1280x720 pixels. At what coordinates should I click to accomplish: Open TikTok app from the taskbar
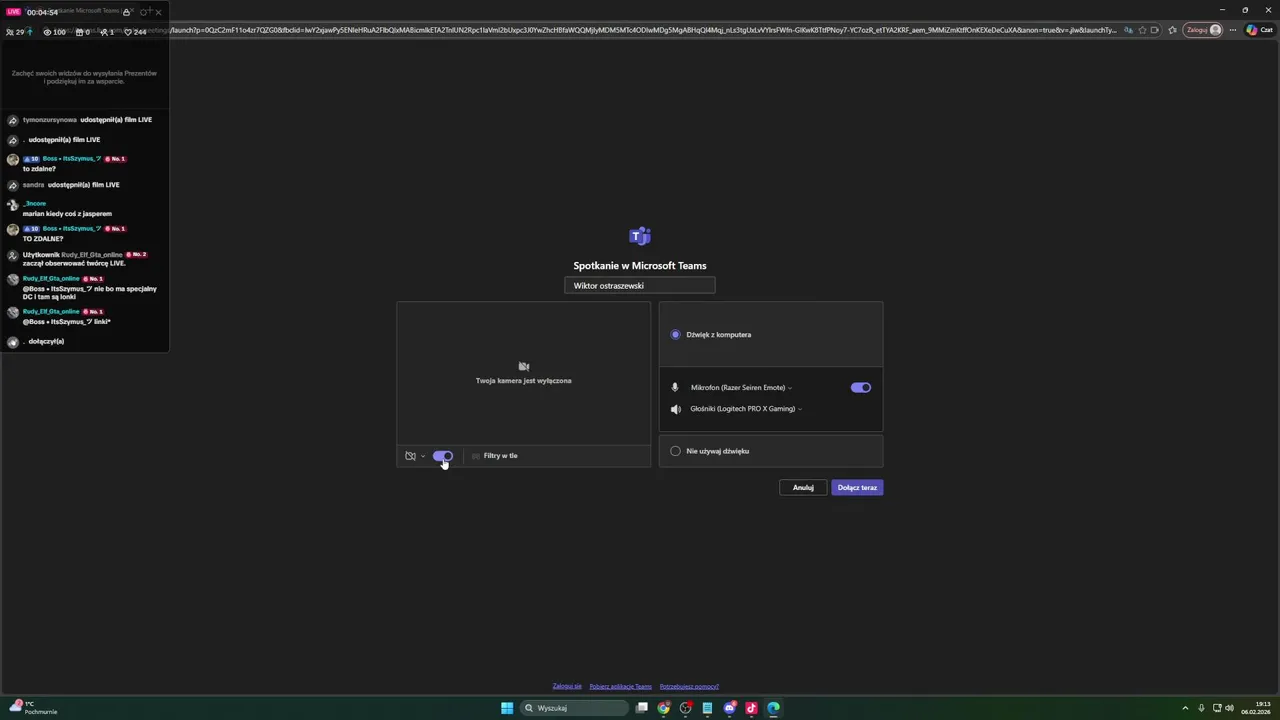pos(752,708)
